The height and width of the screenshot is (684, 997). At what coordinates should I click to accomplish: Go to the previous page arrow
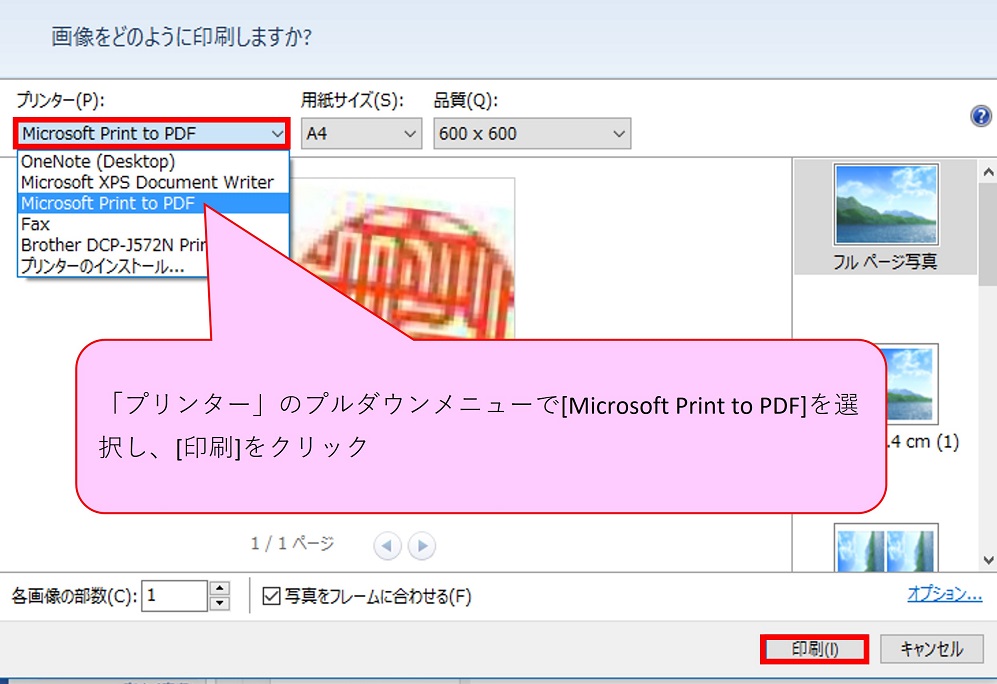pos(388,546)
